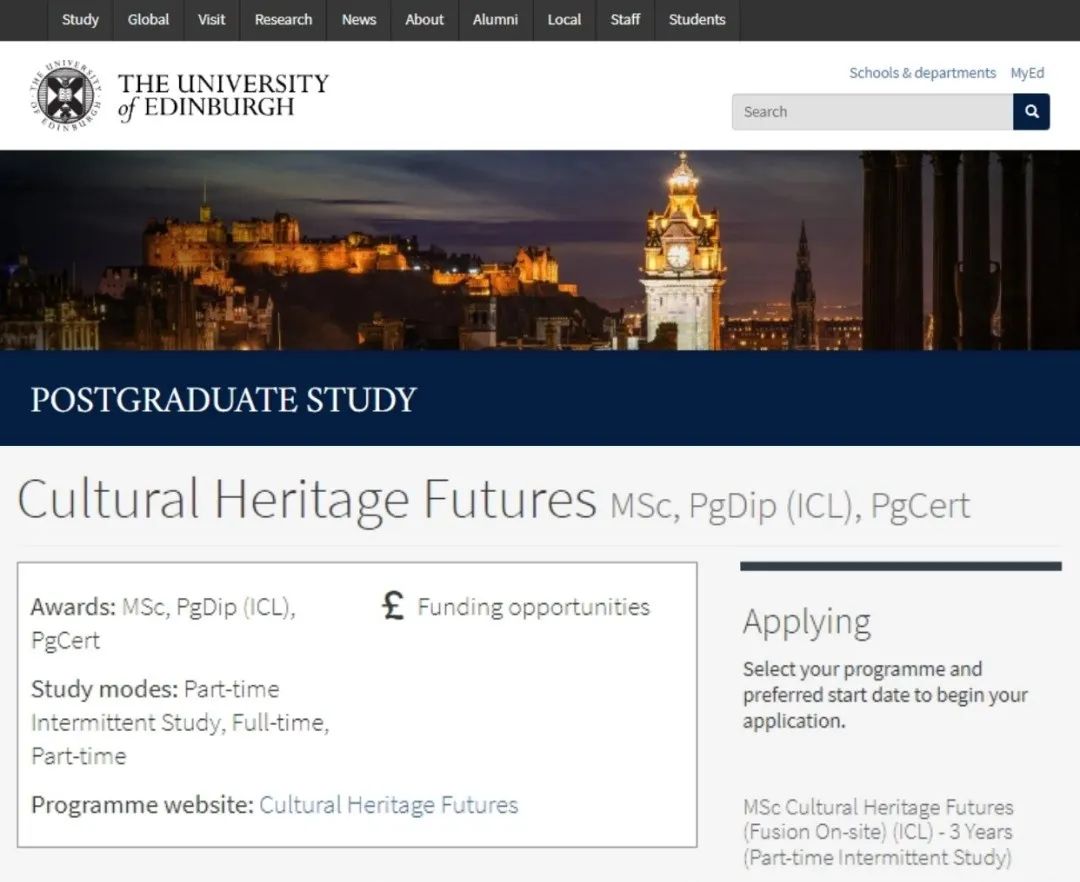Open the Global menu item
Image resolution: width=1080 pixels, height=882 pixels.
(x=148, y=20)
